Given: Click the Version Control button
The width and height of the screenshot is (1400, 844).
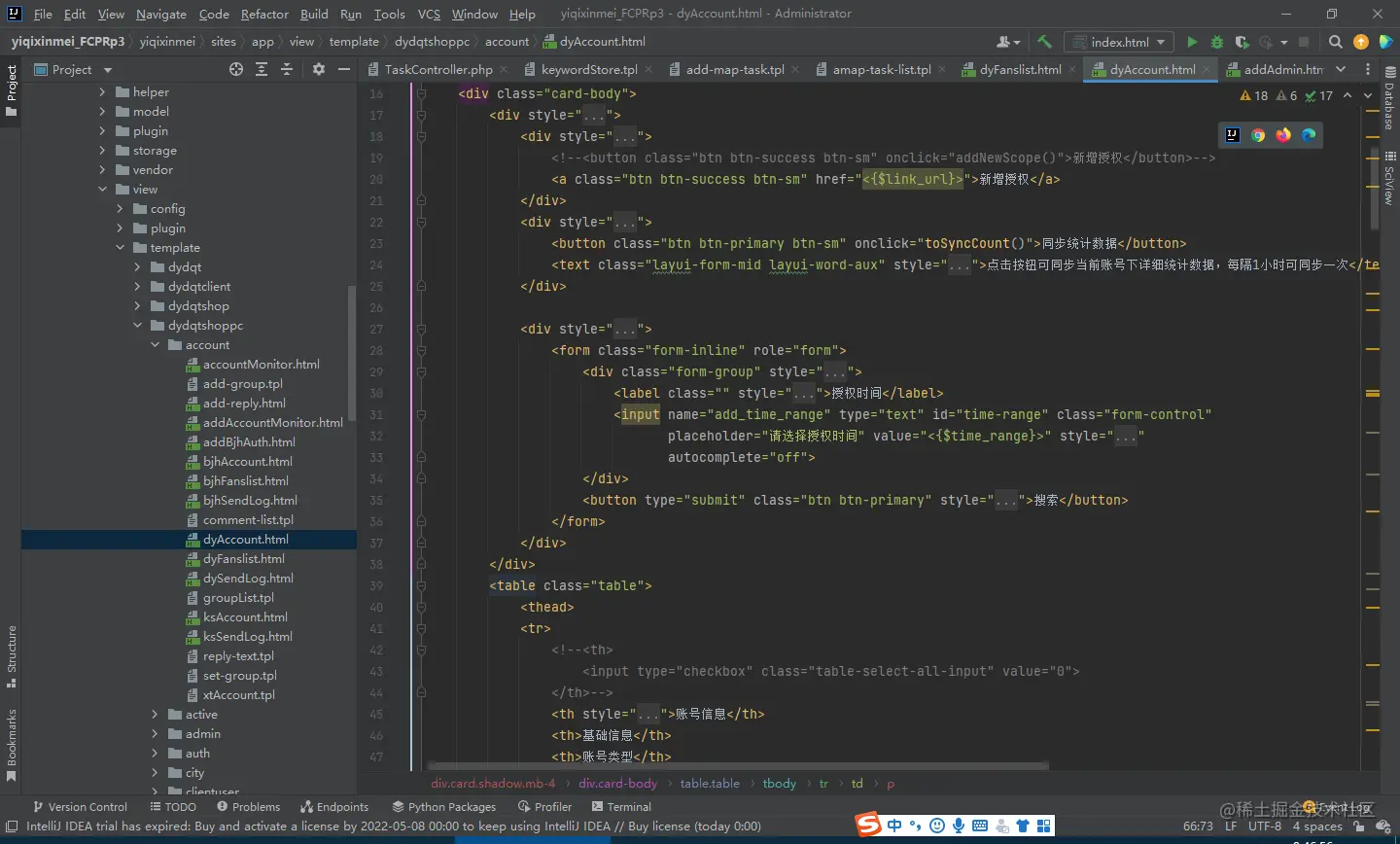Looking at the screenshot, I should pyautogui.click(x=80, y=806).
